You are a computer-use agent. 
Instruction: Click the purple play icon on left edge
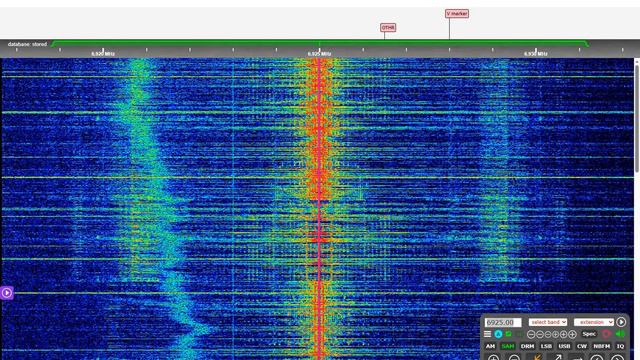7,293
